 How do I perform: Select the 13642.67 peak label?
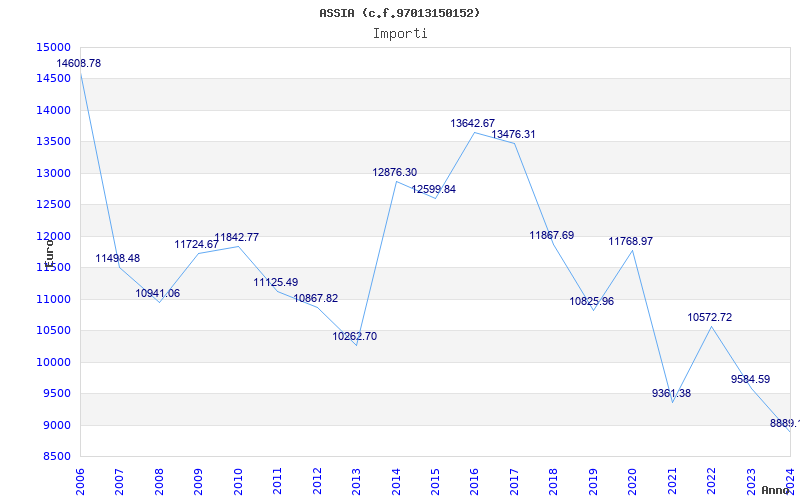[472, 123]
